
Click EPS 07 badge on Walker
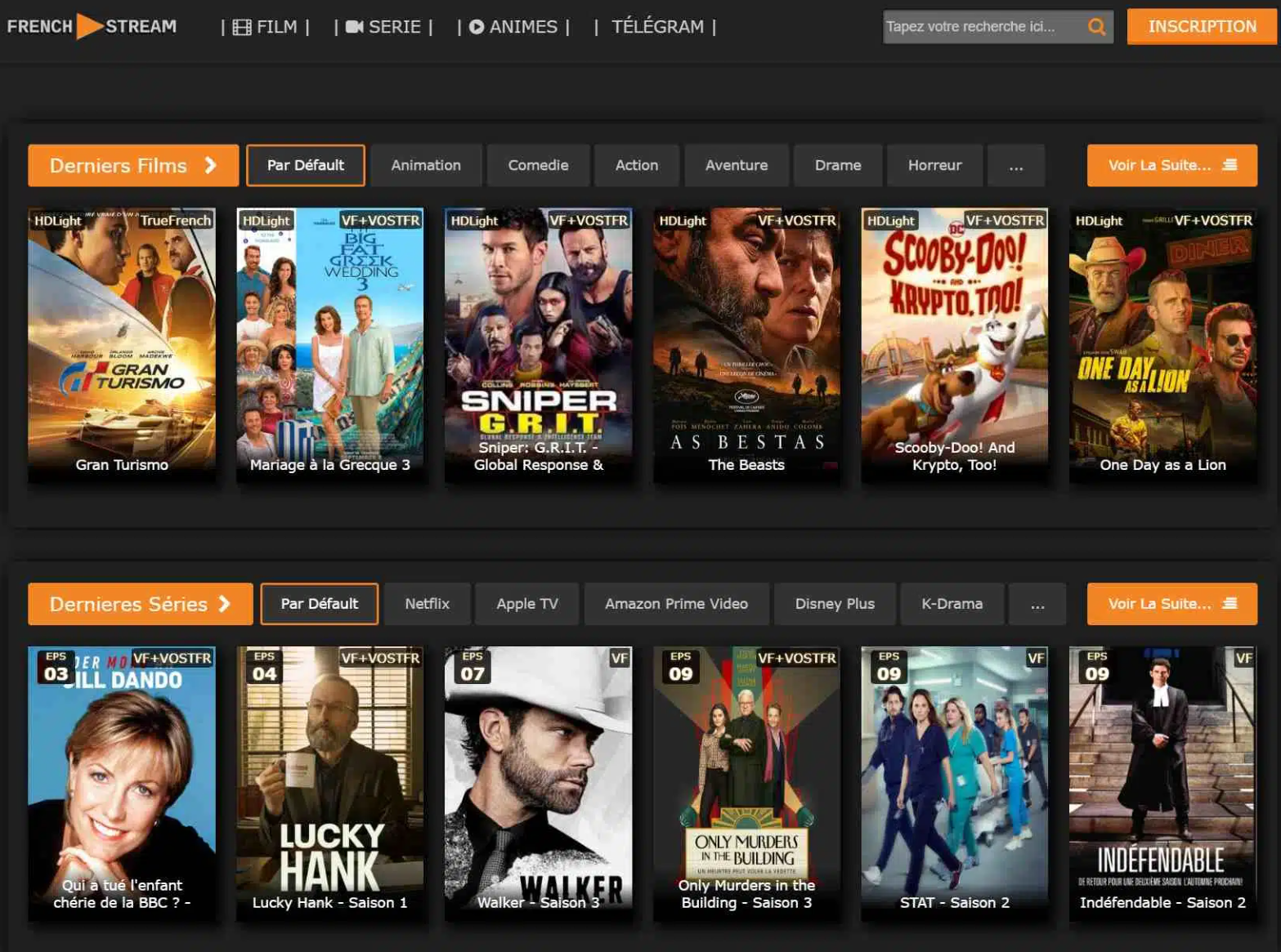click(473, 667)
